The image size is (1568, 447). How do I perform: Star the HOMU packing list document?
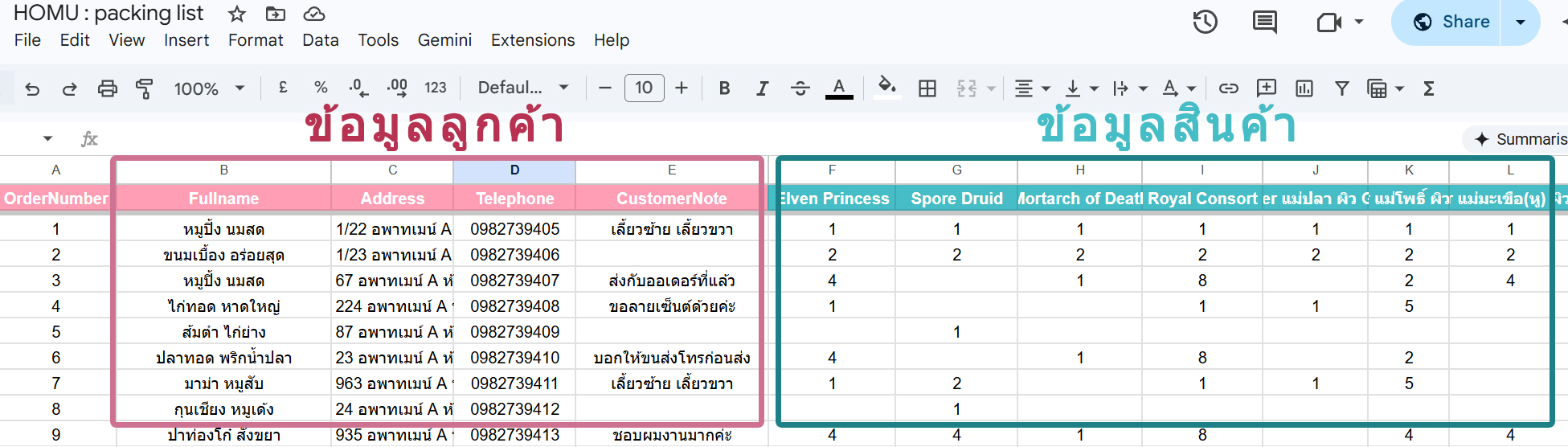(236, 14)
